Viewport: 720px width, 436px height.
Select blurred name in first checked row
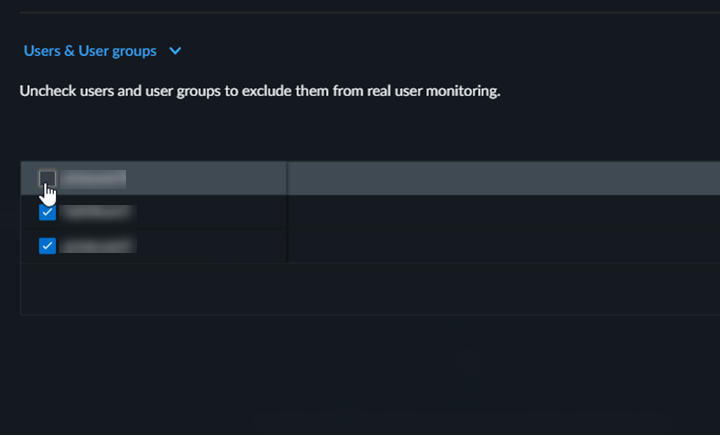pyautogui.click(x=97, y=213)
